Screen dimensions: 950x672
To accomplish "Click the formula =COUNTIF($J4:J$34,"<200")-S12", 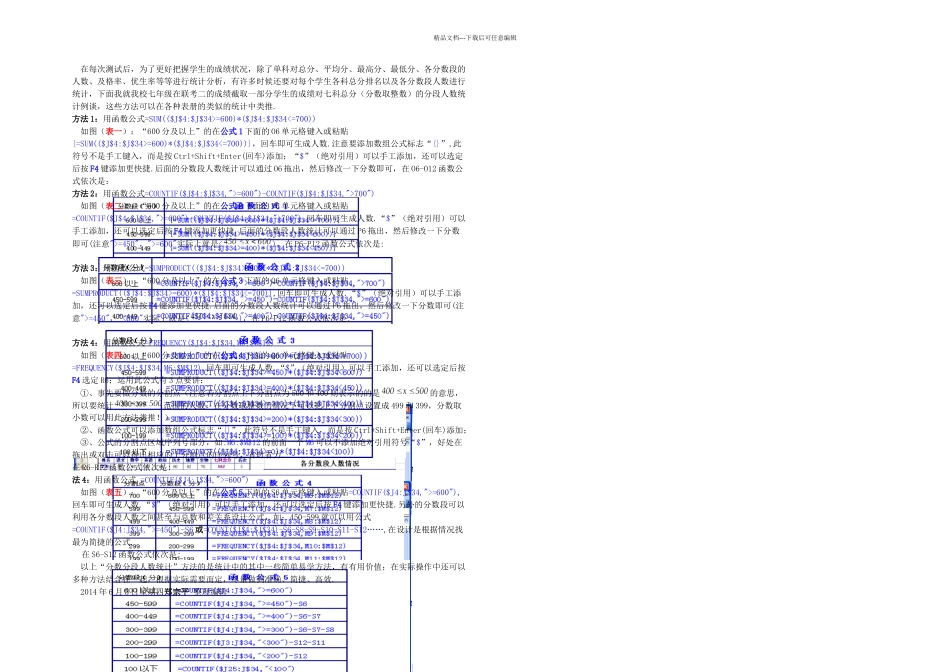I will click(241, 656).
